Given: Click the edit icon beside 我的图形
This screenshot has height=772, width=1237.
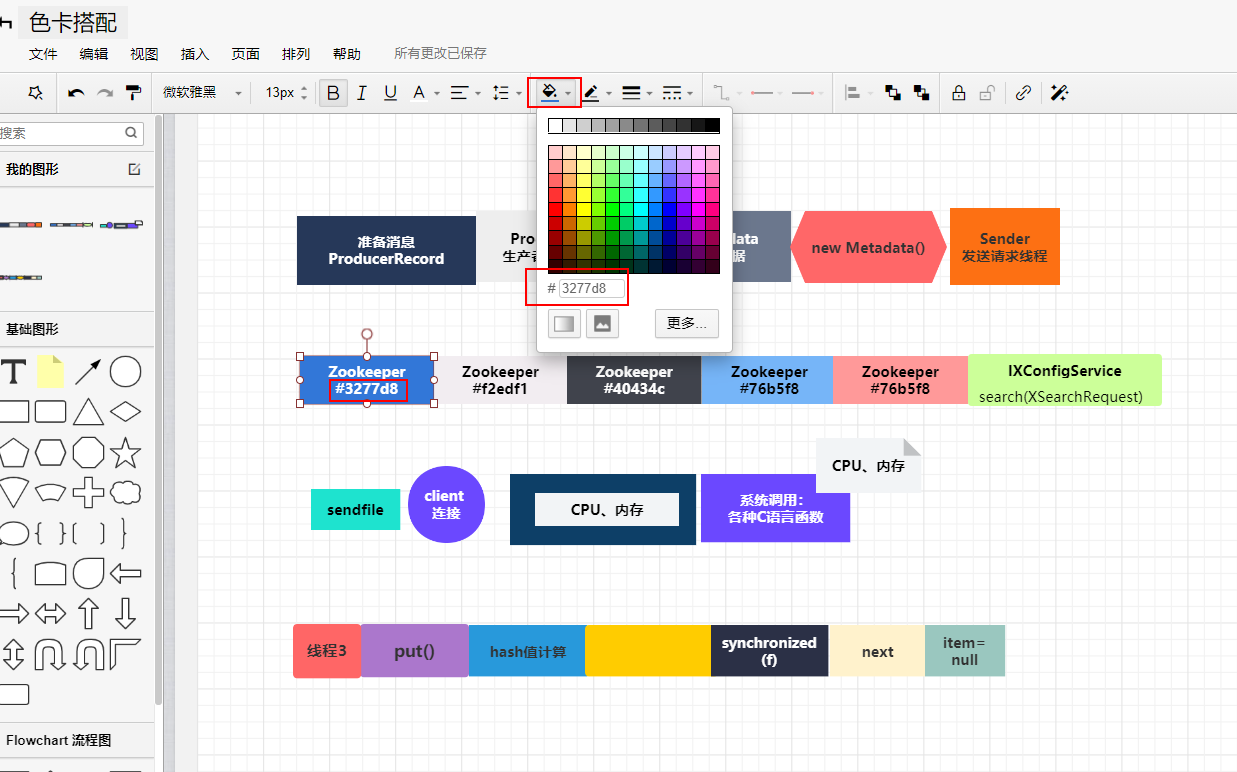Looking at the screenshot, I should tap(135, 170).
